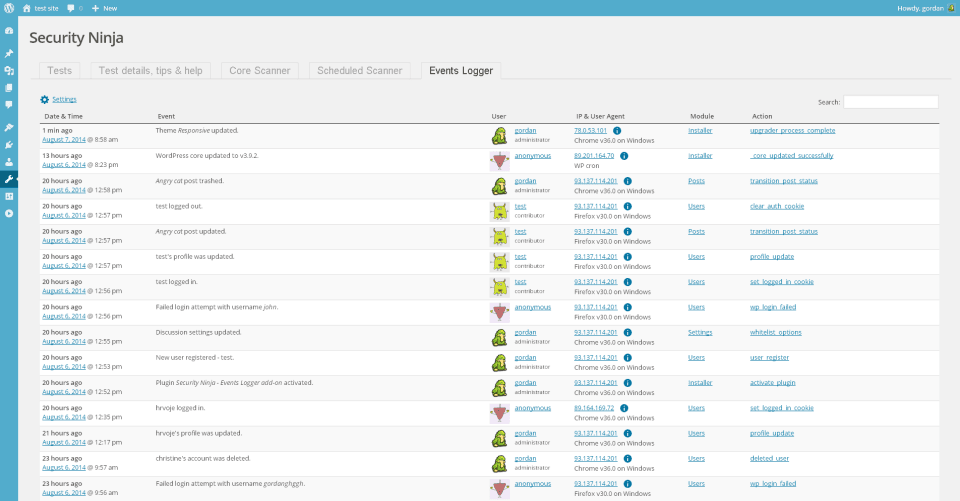
Task: Switch to the Tests tab
Action: tap(59, 70)
